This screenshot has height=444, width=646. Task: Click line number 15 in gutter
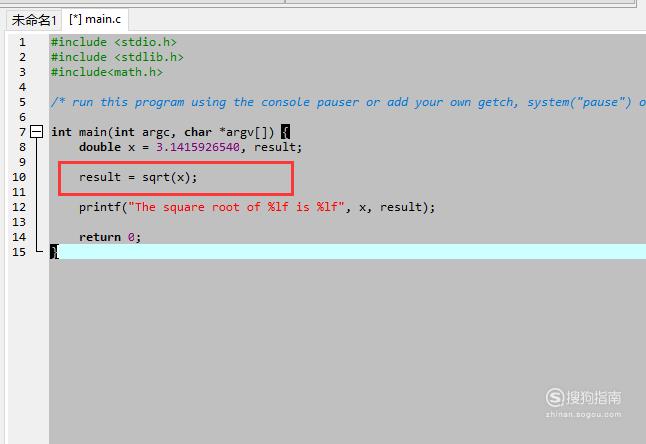[x=19, y=252]
